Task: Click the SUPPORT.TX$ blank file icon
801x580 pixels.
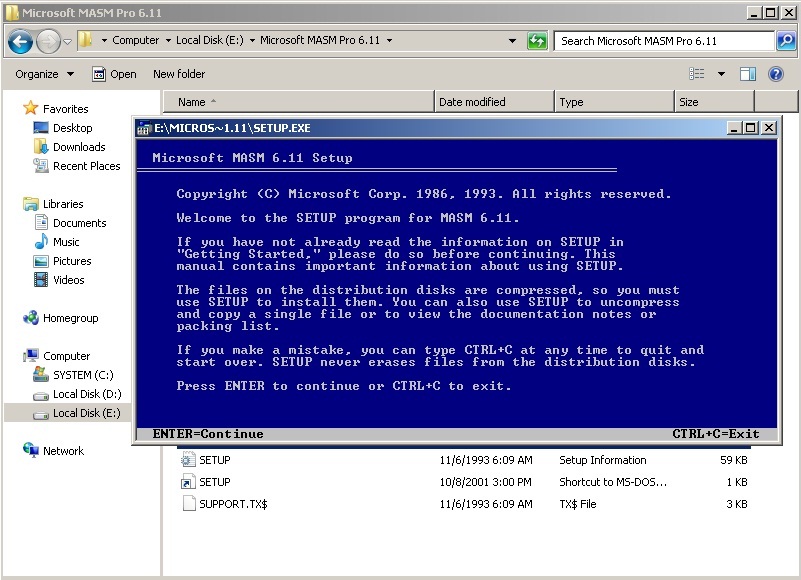Action: (189, 503)
